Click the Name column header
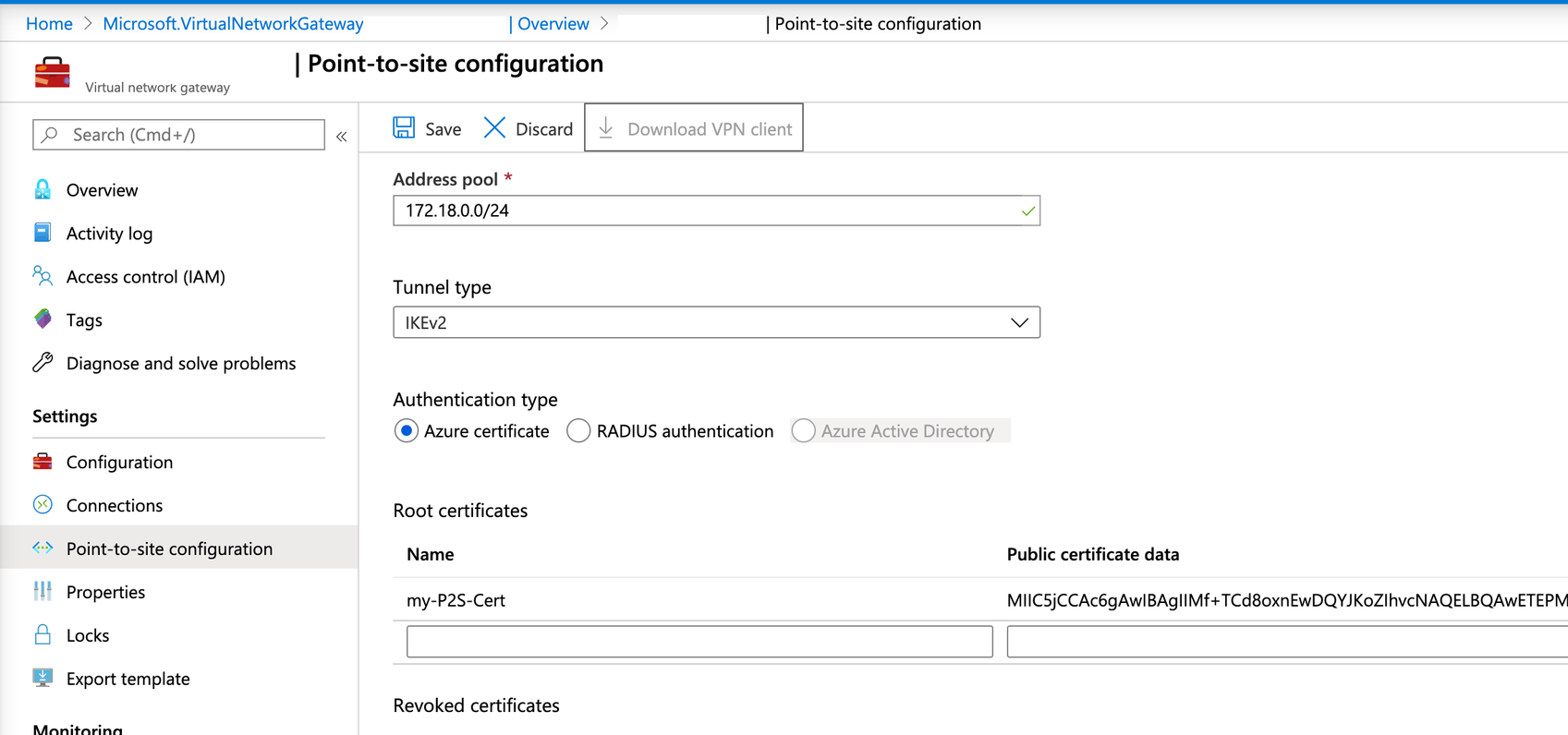Viewport: 1568px width, 735px height. click(430, 554)
